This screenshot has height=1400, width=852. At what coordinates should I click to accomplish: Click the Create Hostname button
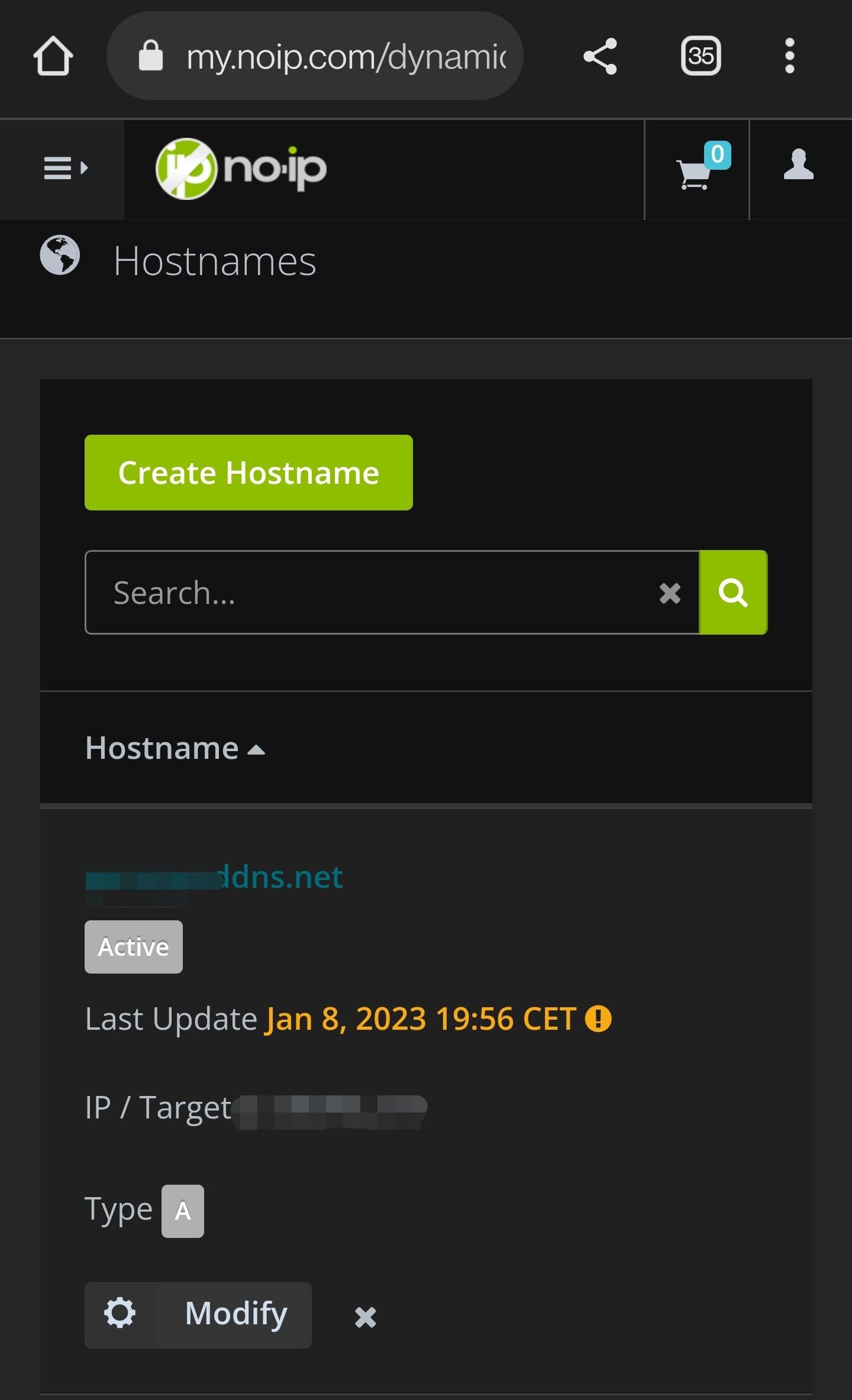click(x=248, y=473)
